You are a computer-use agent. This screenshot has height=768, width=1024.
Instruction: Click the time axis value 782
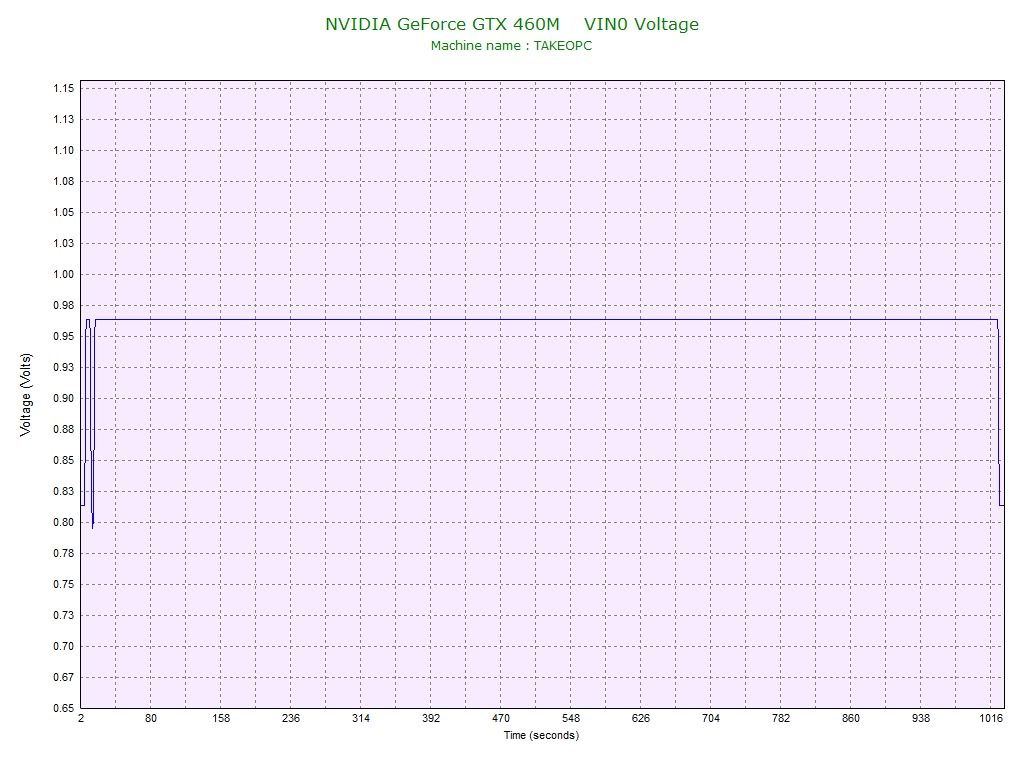[x=780, y=718]
